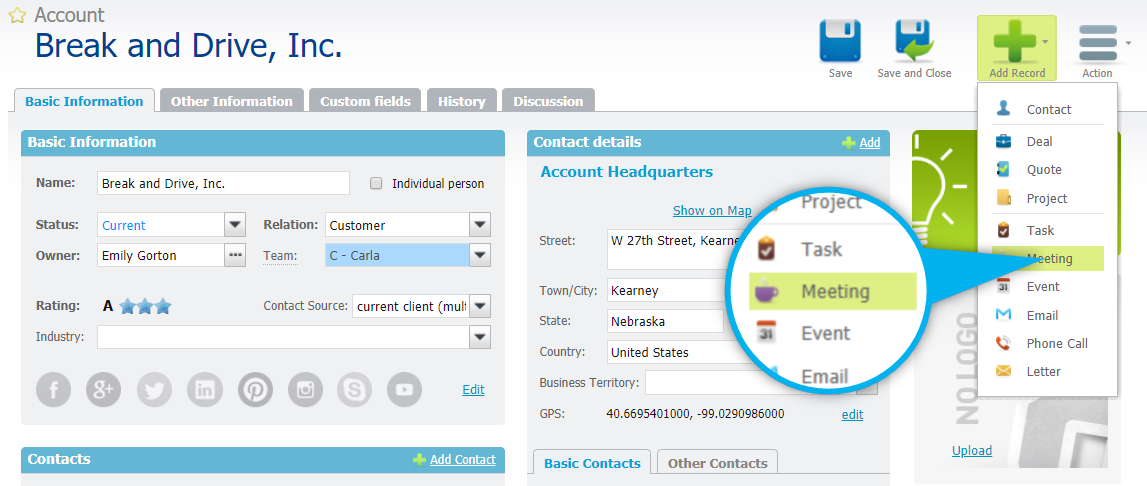The height and width of the screenshot is (486, 1147).
Task: Click the Account Headquarters heading
Action: pos(626,172)
